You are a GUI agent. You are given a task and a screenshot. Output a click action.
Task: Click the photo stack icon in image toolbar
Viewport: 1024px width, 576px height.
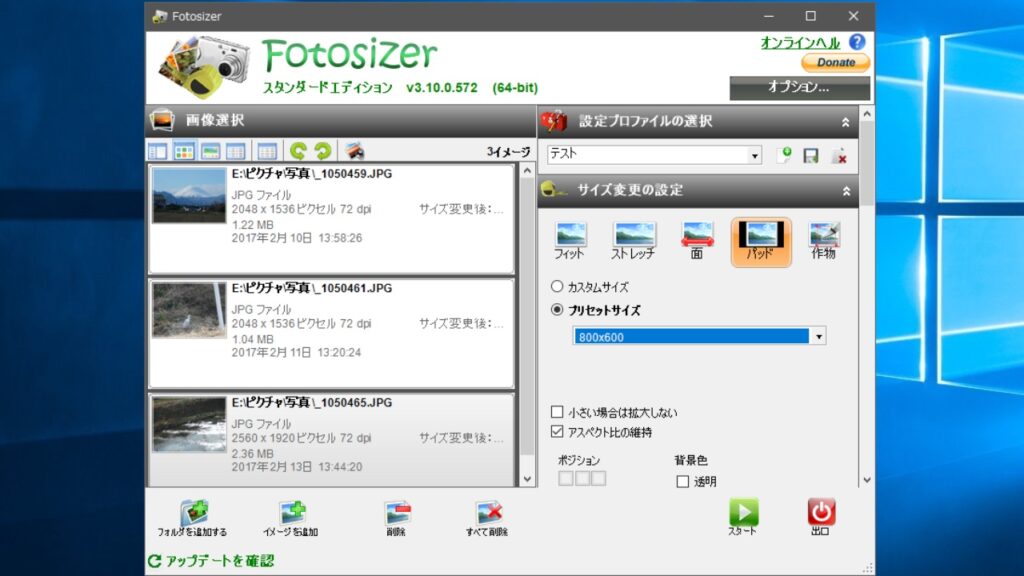click(355, 151)
